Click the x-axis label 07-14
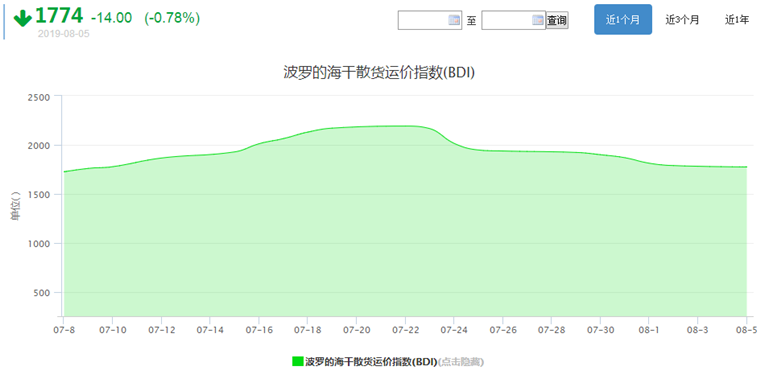The height and width of the screenshot is (370, 760). [x=209, y=330]
